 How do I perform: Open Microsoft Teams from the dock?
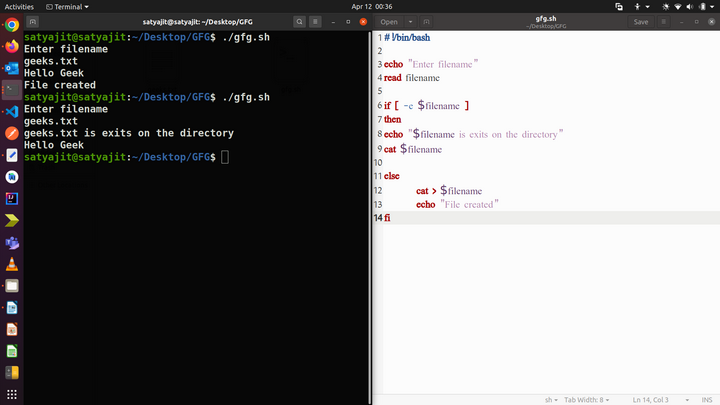pyautogui.click(x=11, y=242)
